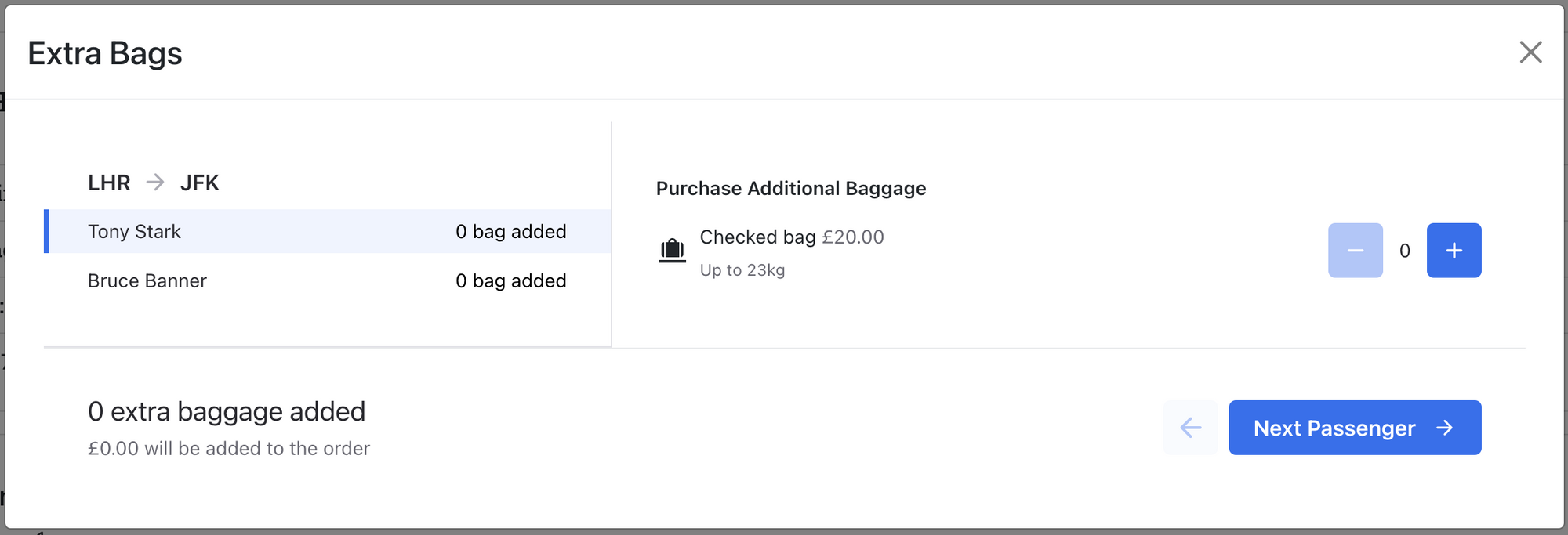Viewport: 1568px width, 535px height.
Task: Close the Extra Bags dialog with the X
Action: click(x=1530, y=52)
